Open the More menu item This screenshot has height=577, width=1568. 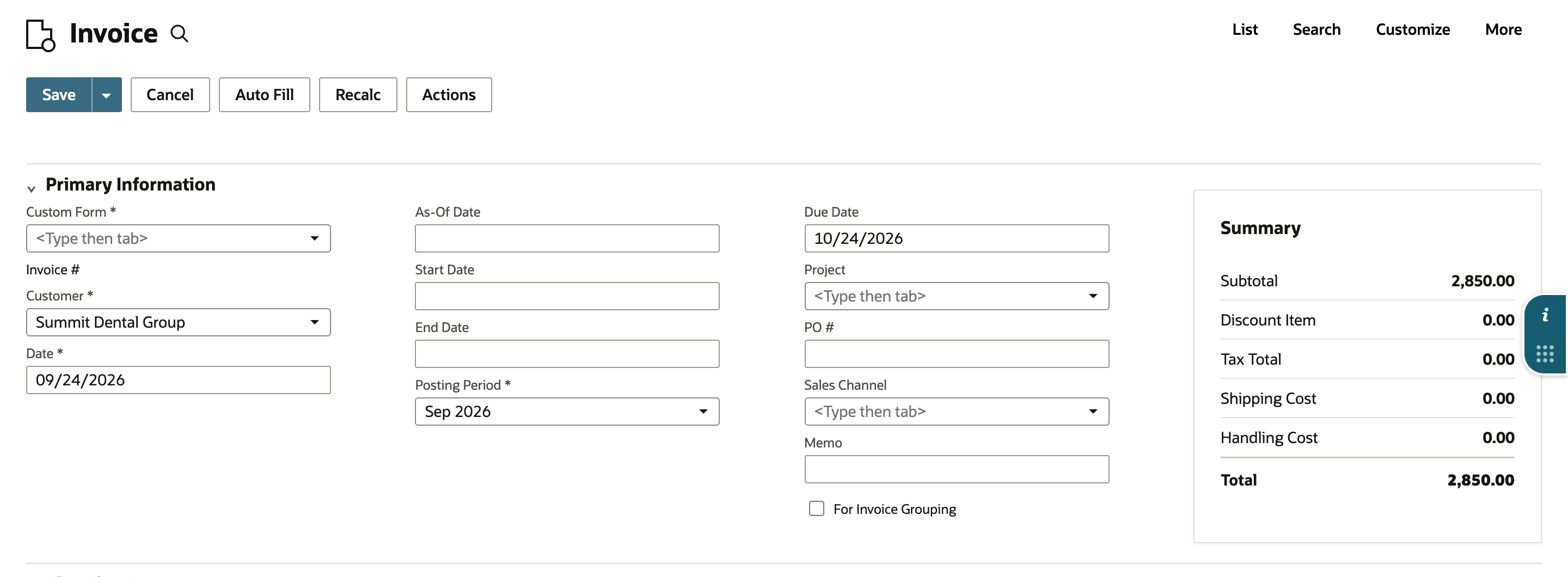[x=1503, y=29]
